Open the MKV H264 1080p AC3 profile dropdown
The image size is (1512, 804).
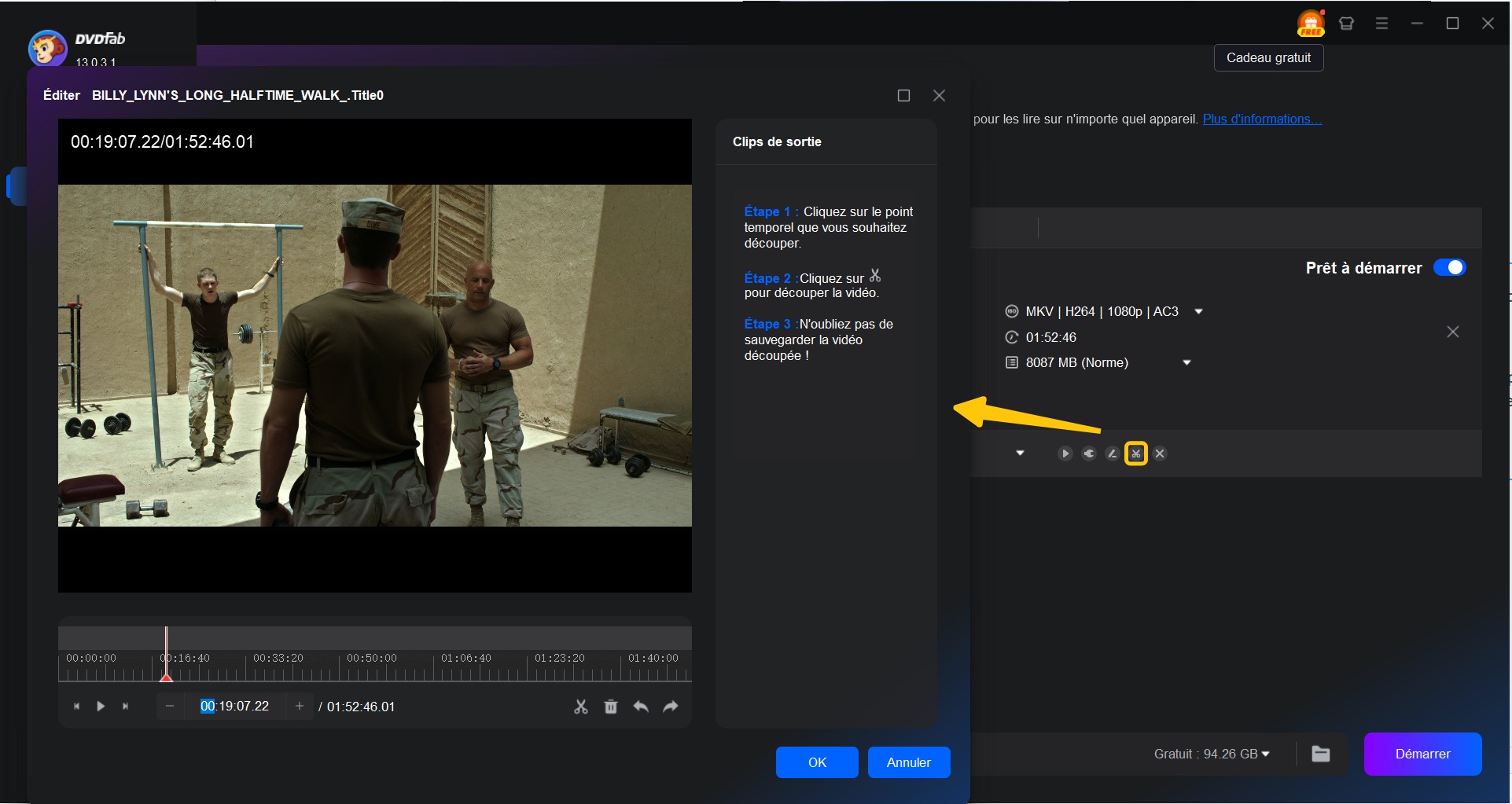tap(1198, 312)
